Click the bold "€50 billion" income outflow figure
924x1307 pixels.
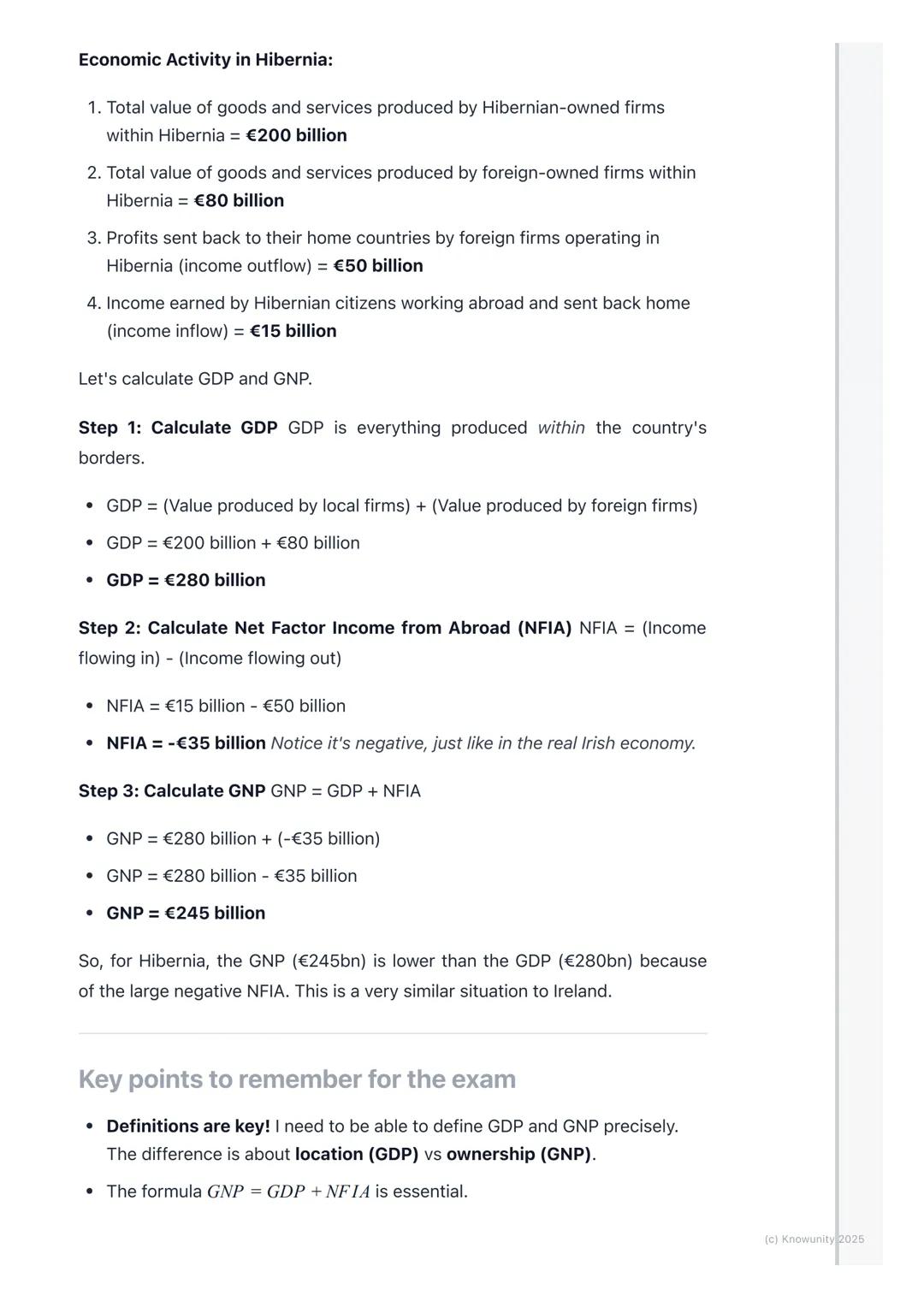tap(378, 266)
